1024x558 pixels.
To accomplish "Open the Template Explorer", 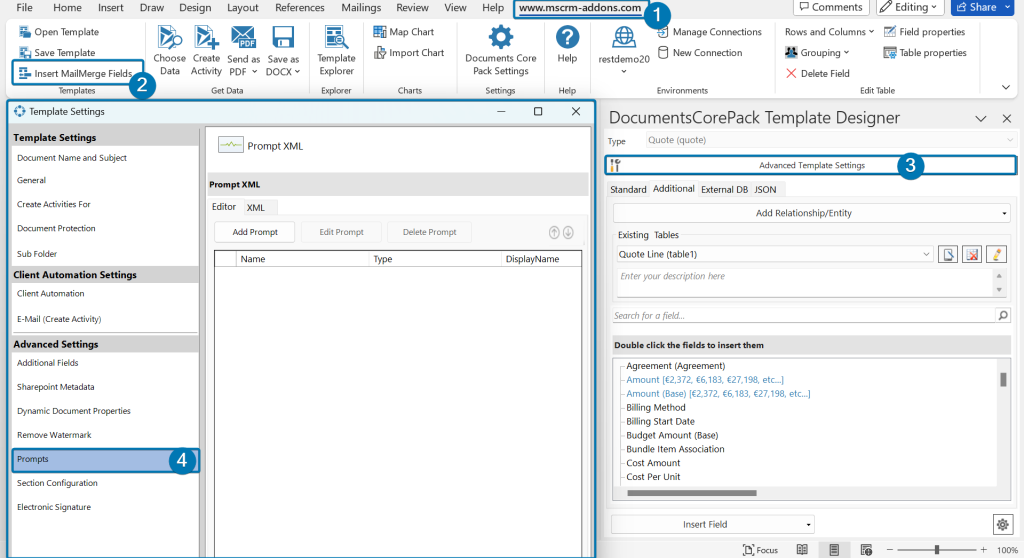I will pos(336,51).
